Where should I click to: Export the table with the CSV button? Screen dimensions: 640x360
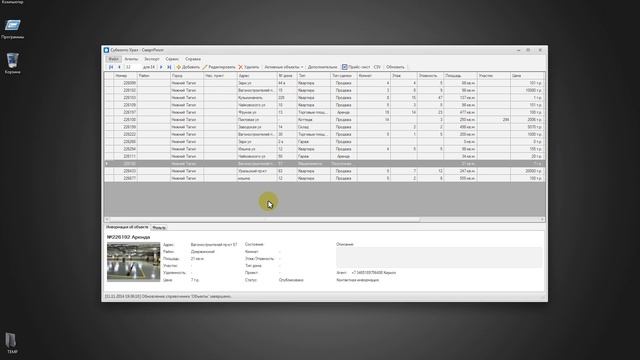(x=377, y=67)
